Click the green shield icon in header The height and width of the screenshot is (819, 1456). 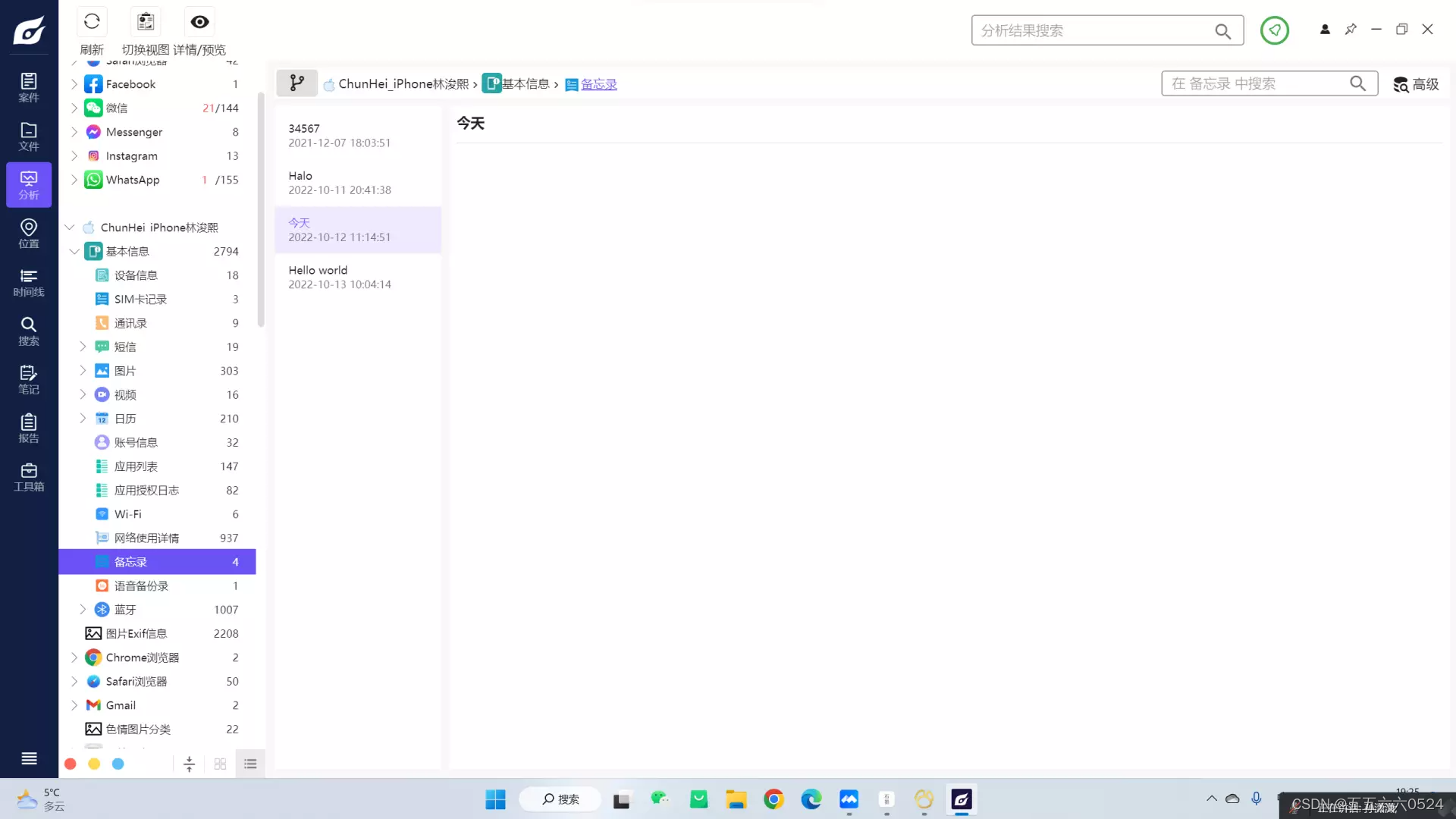click(1274, 30)
